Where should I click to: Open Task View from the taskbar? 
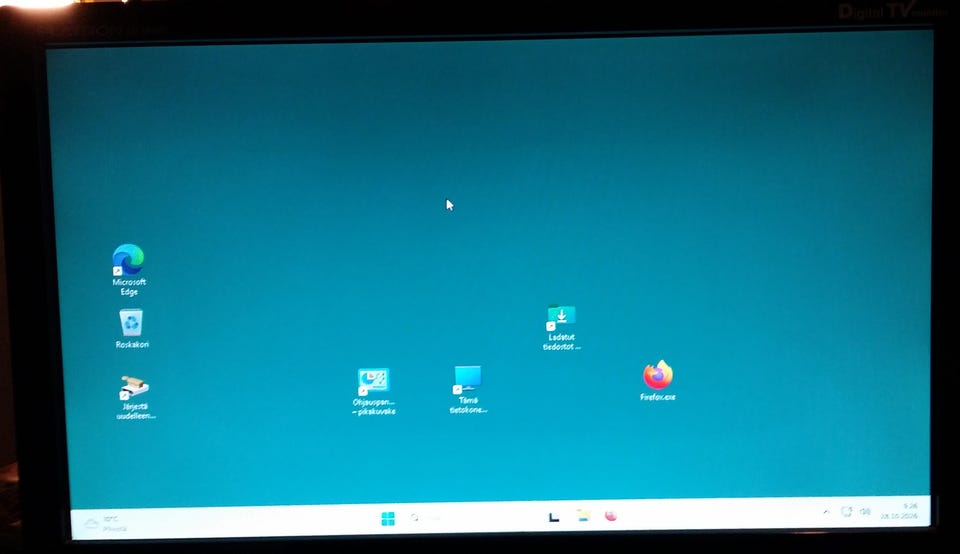coord(554,517)
